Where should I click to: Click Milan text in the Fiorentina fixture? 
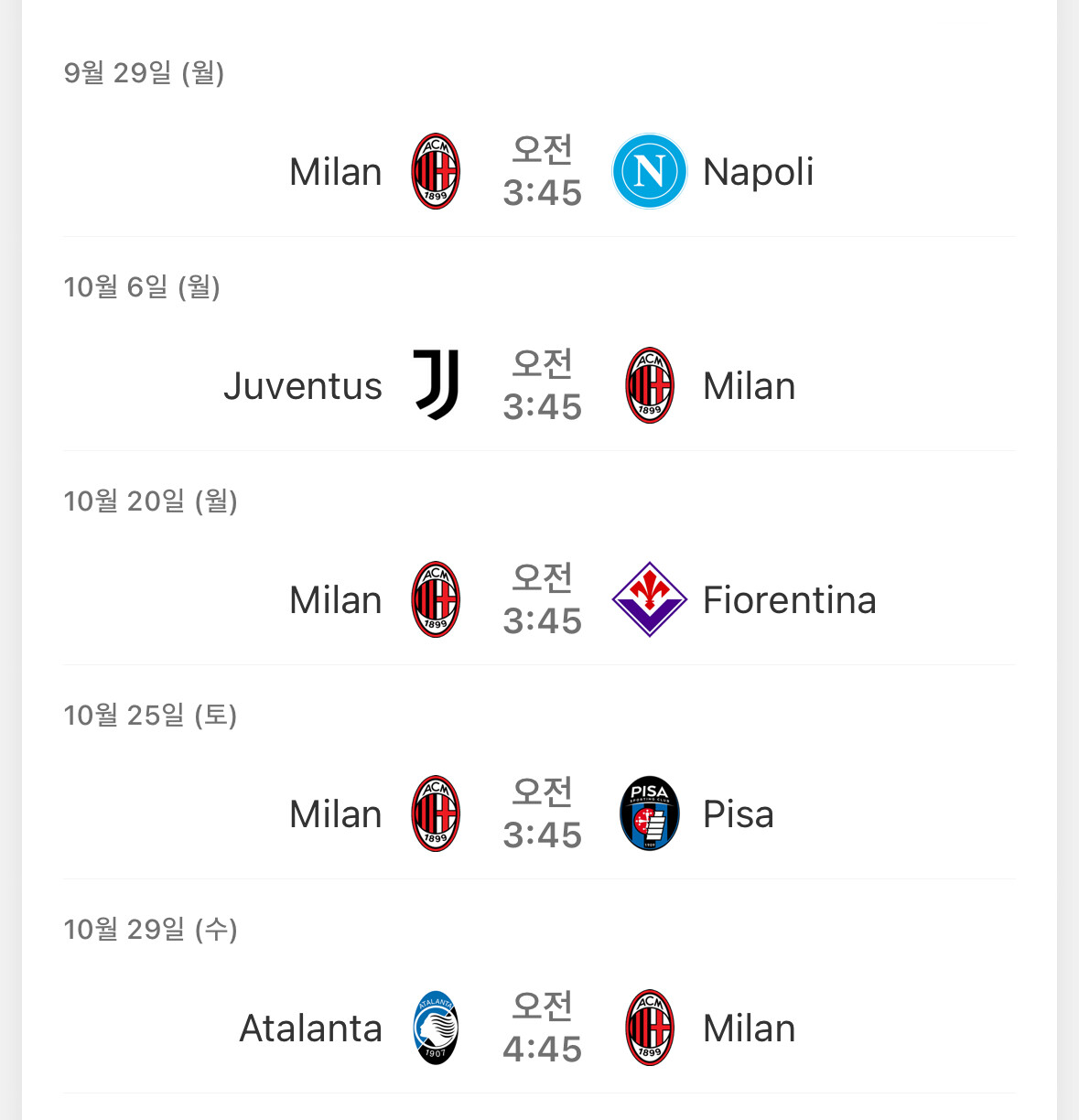coord(335,600)
